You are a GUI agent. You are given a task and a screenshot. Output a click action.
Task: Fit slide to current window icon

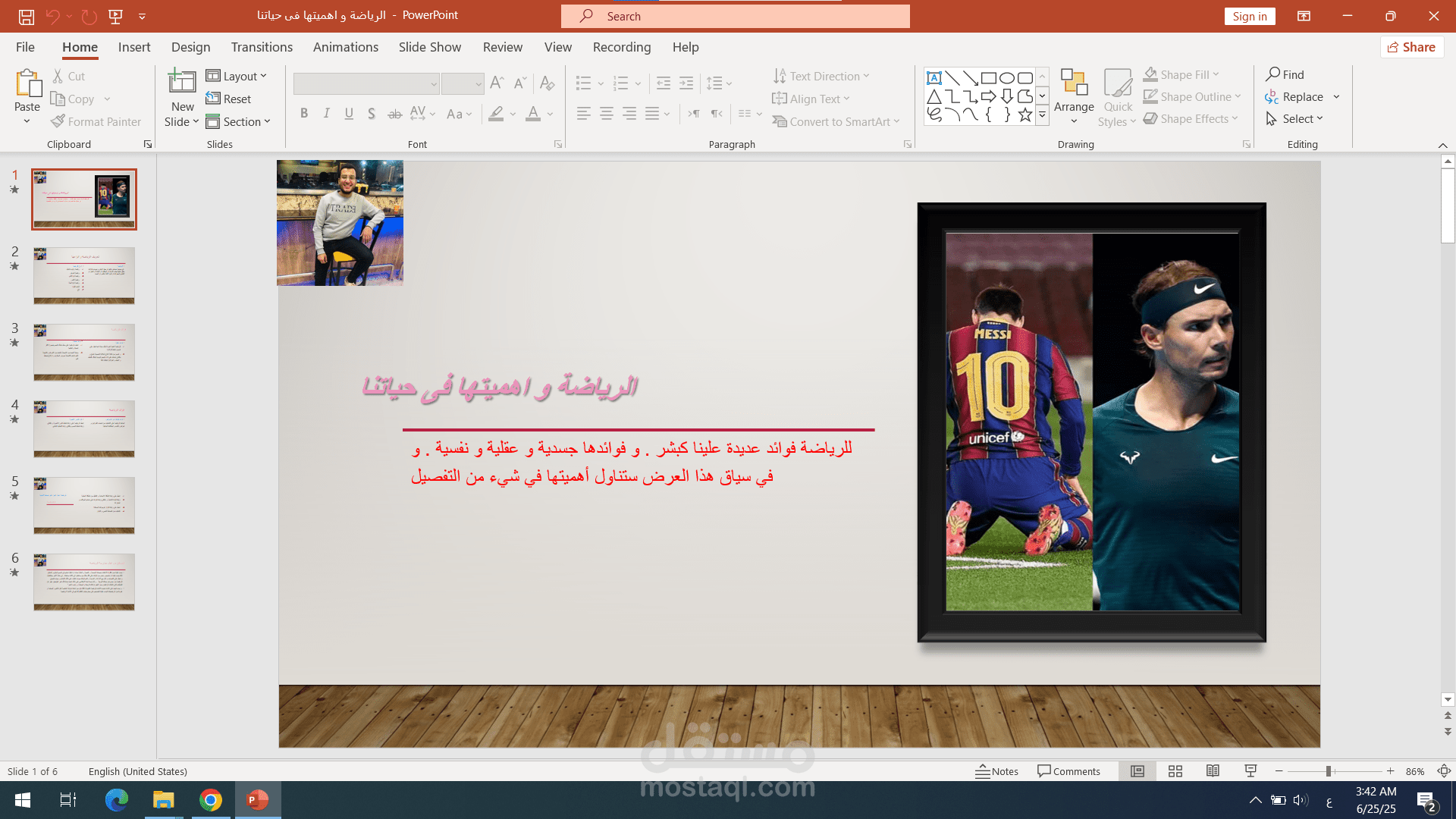(1445, 771)
